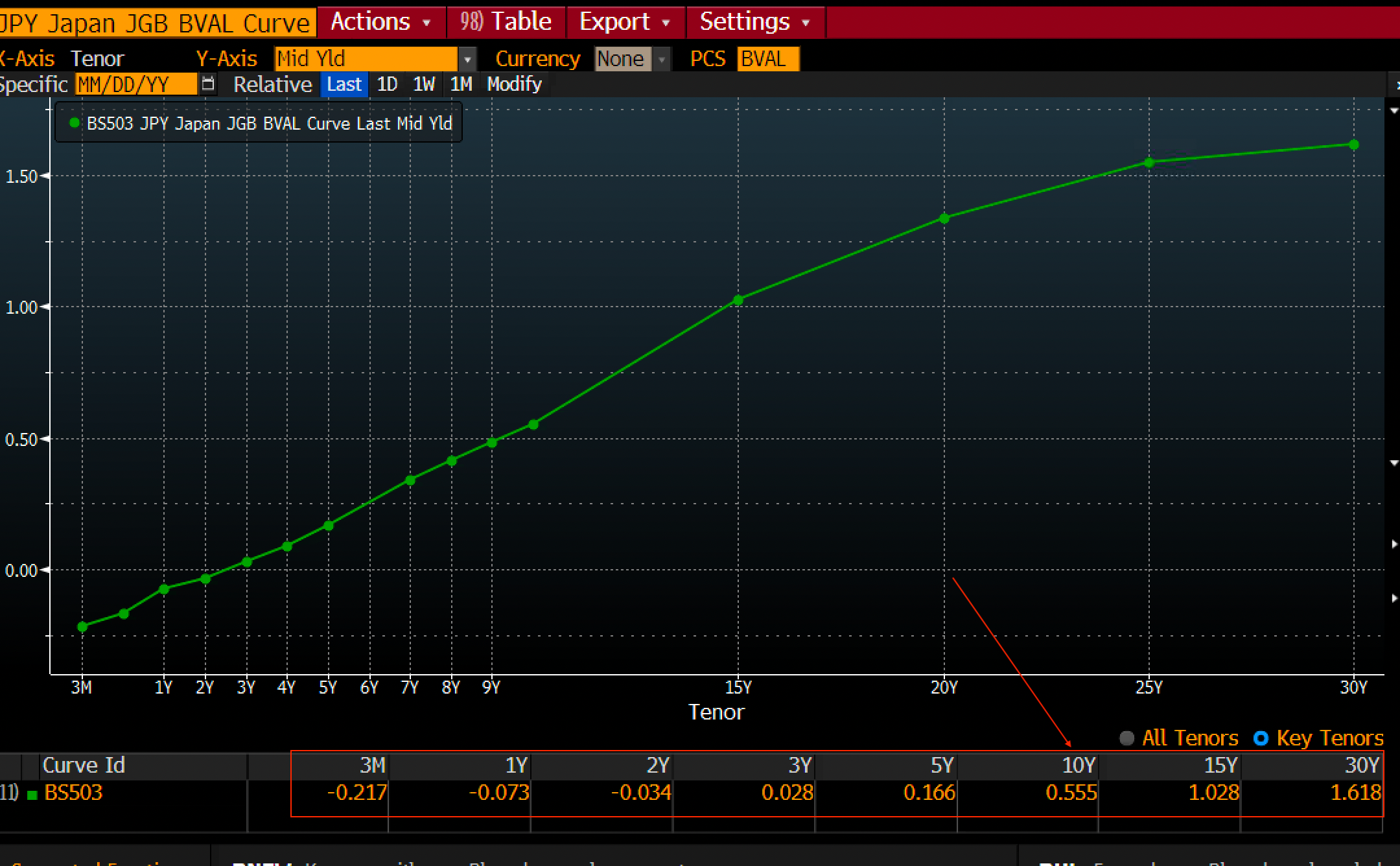Select the All Tenors radio button
This screenshot has height=866, width=1400.
pos(1127,738)
